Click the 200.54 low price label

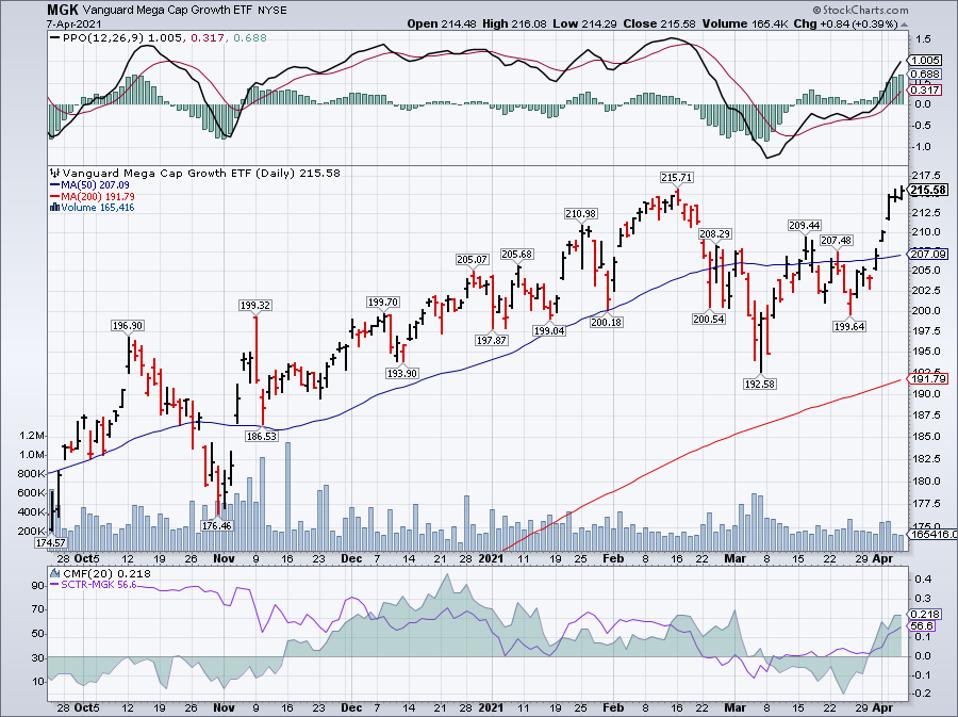click(x=709, y=318)
